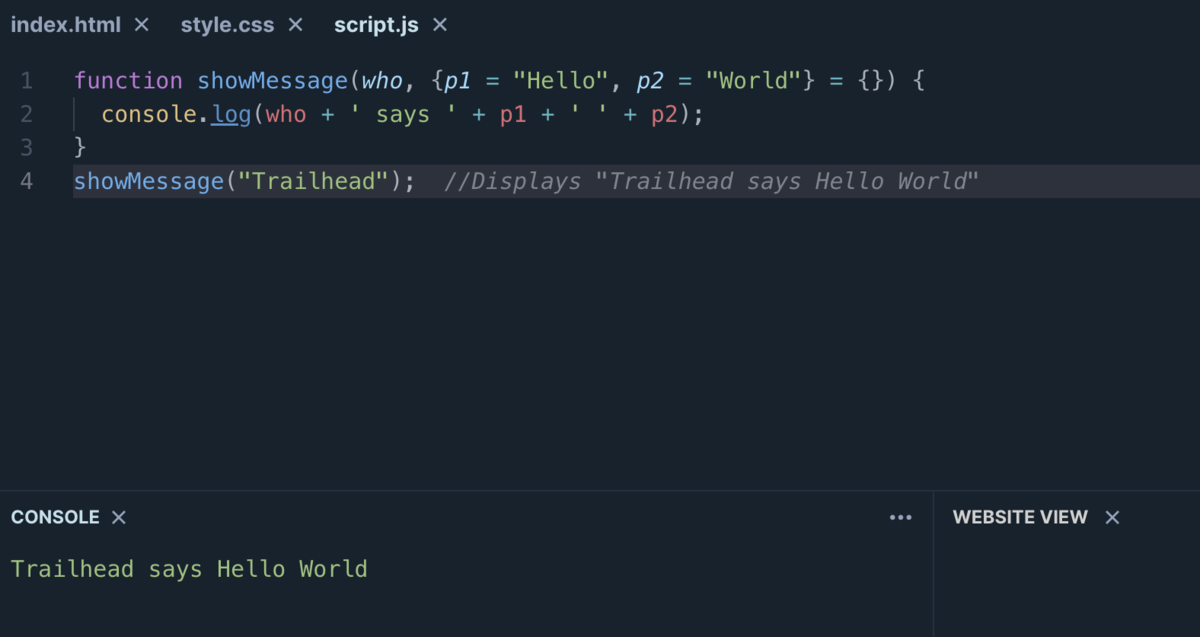Image resolution: width=1200 pixels, height=637 pixels.
Task: Select line number 1 in the gutter
Action: click(x=26, y=80)
